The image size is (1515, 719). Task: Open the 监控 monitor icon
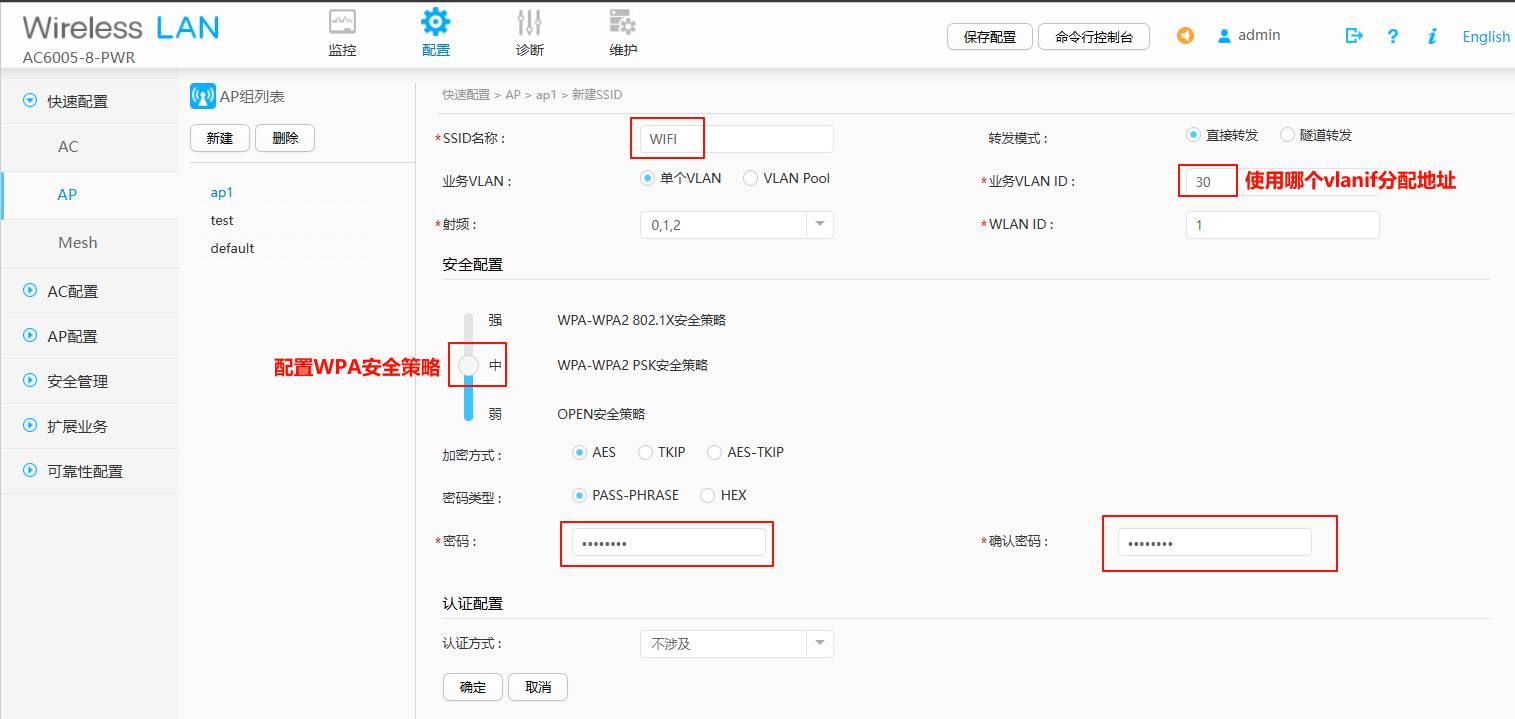coord(342,22)
